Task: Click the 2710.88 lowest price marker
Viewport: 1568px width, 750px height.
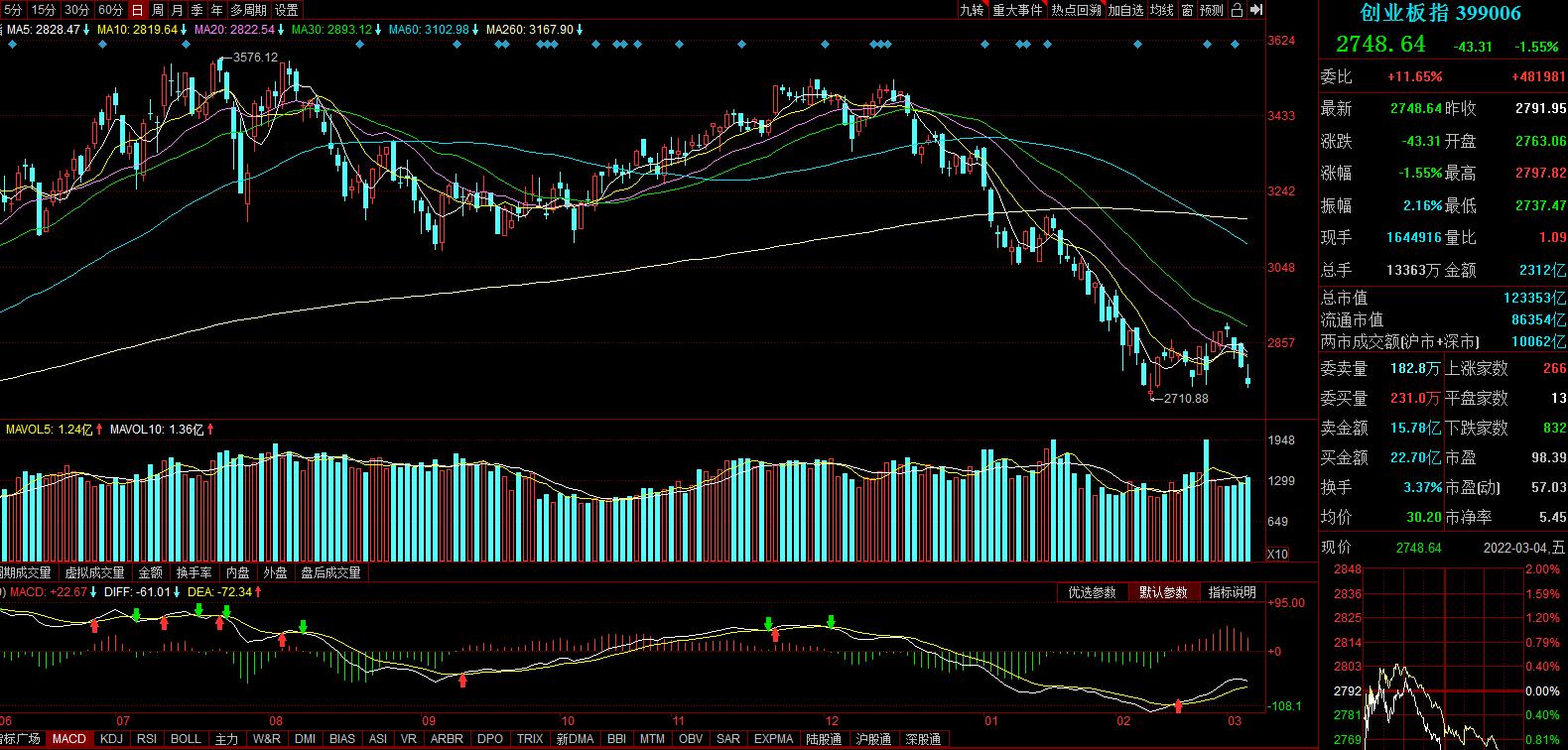Action: pyautogui.click(x=1185, y=399)
